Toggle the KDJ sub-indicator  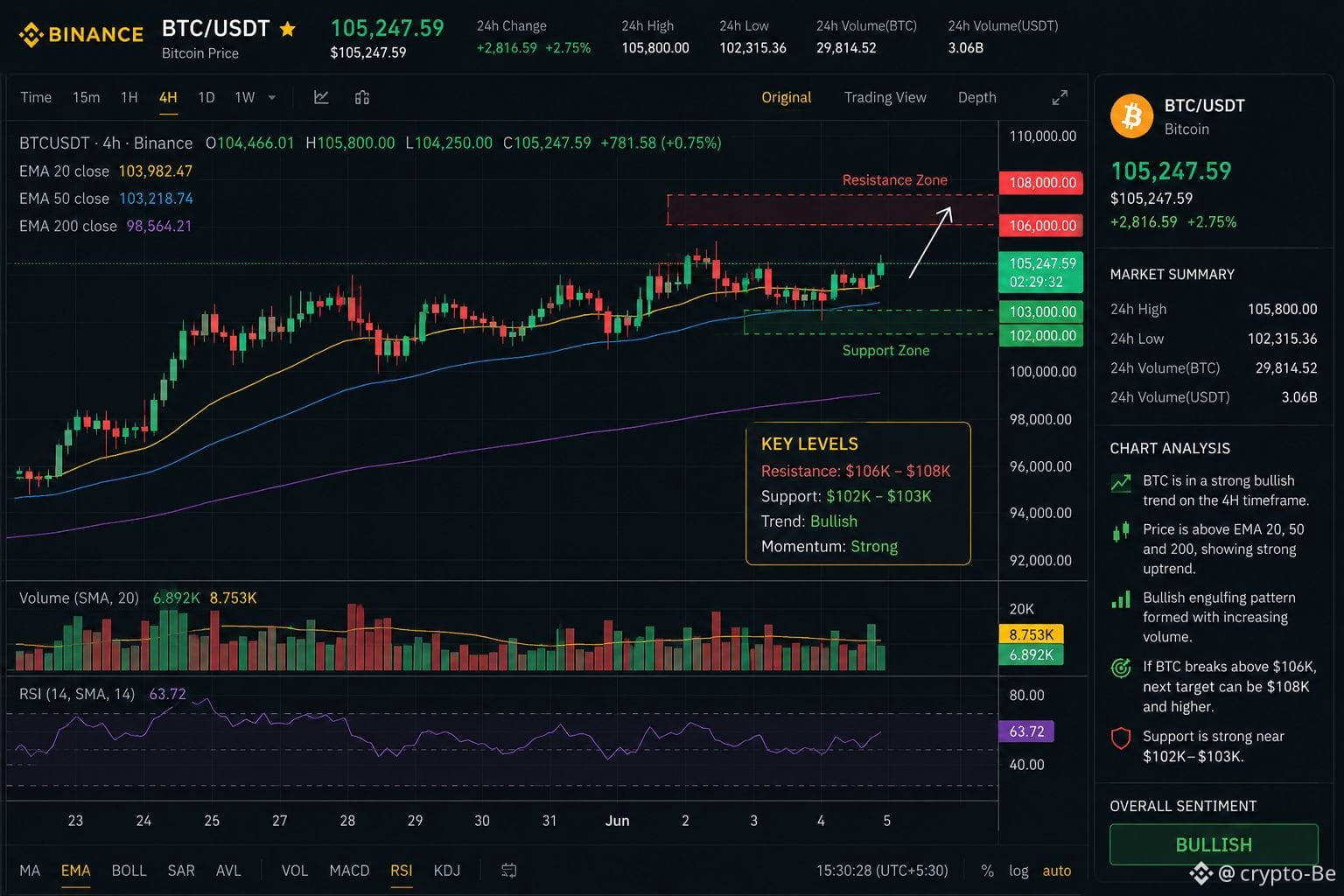pos(447,870)
